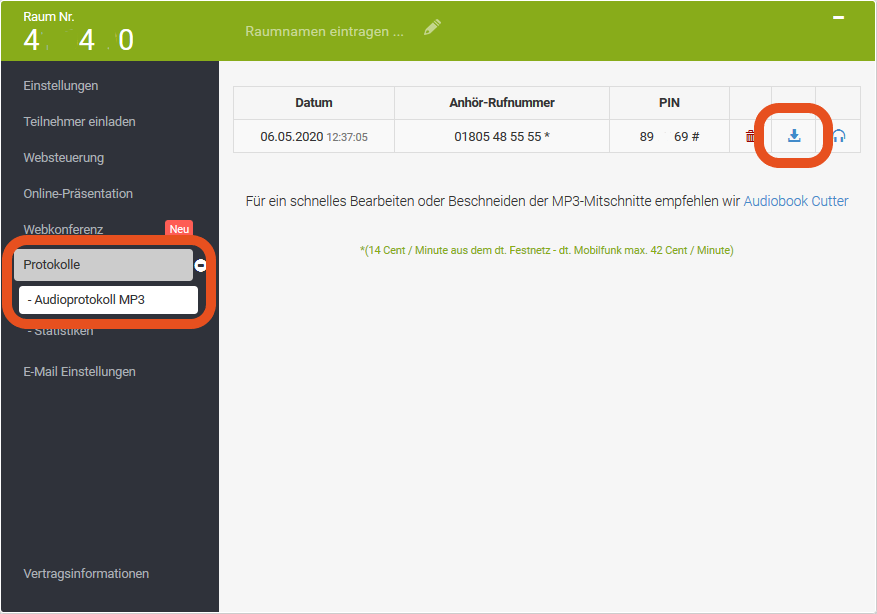877x614 pixels.
Task: Follow the Audiobook Cutter link
Action: pos(795,201)
